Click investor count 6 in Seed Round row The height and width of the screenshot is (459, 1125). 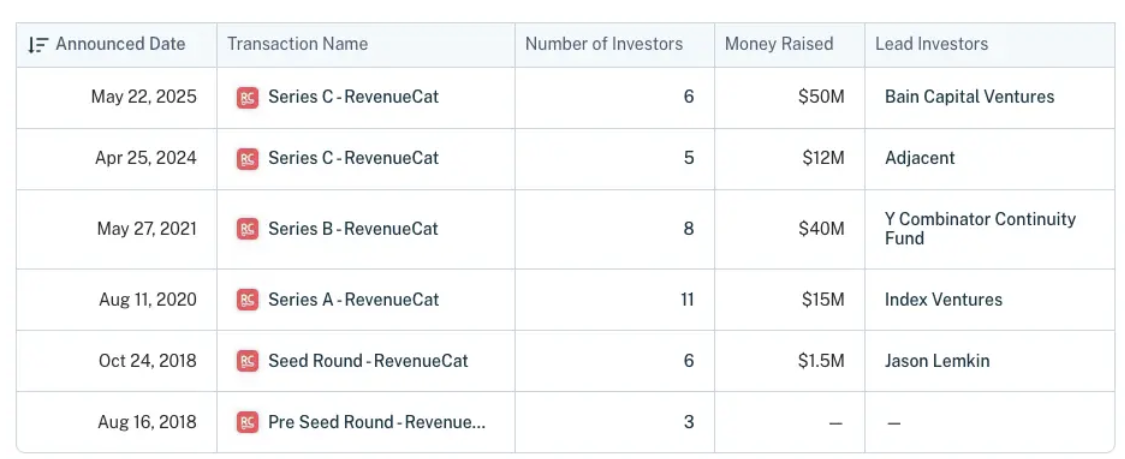pos(689,361)
